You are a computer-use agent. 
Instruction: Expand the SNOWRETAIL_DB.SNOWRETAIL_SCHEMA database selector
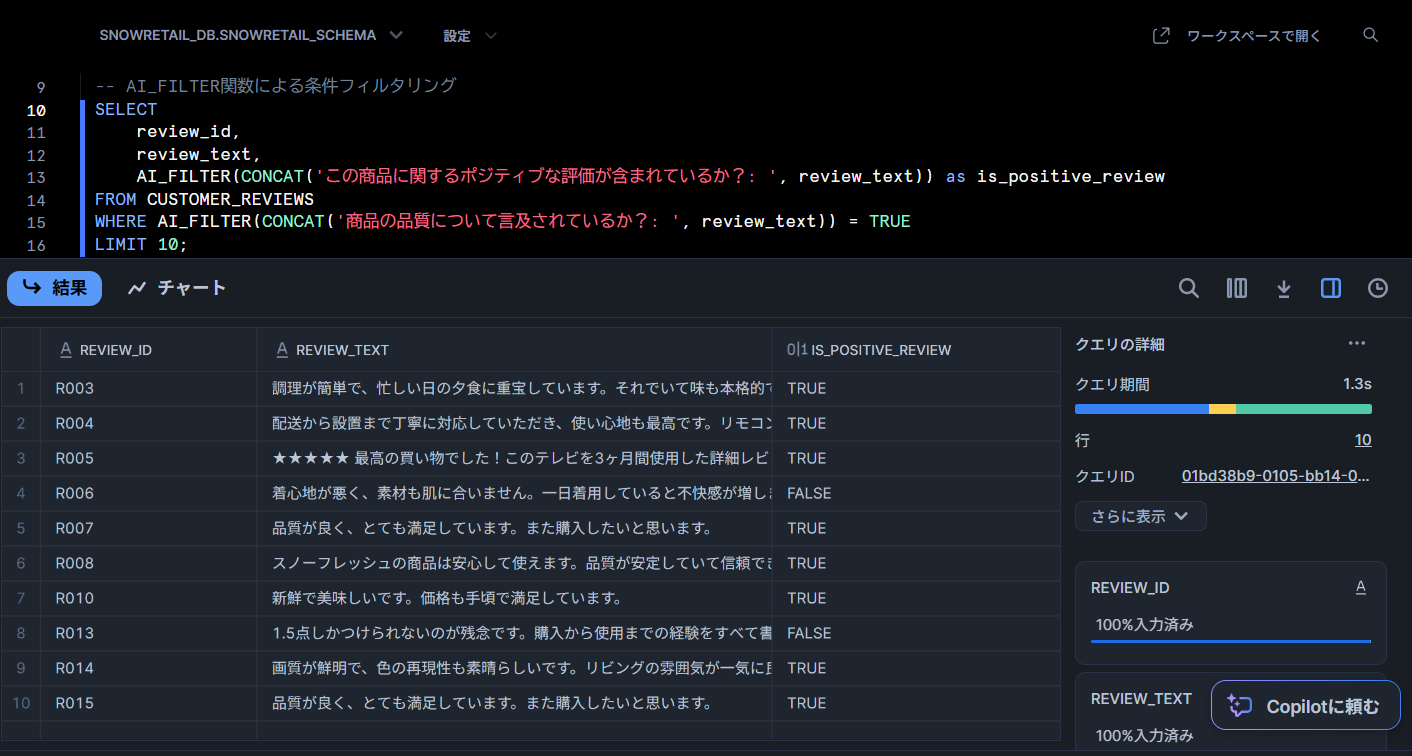tap(251, 35)
